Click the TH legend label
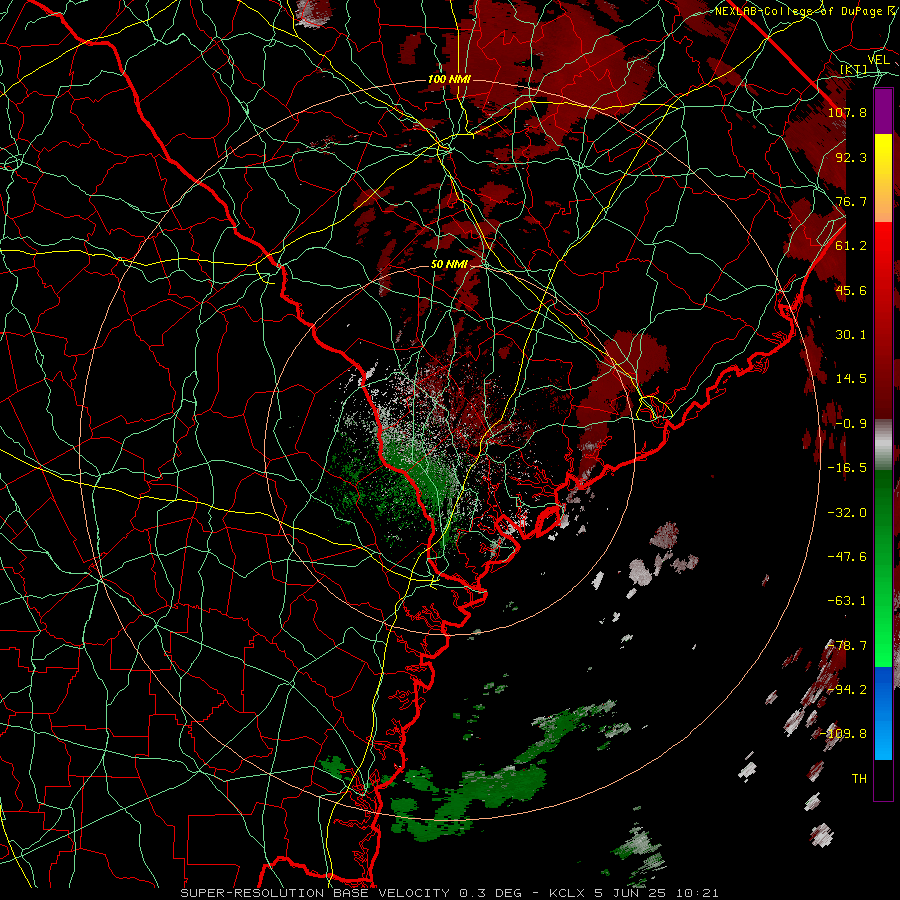 pyautogui.click(x=859, y=778)
